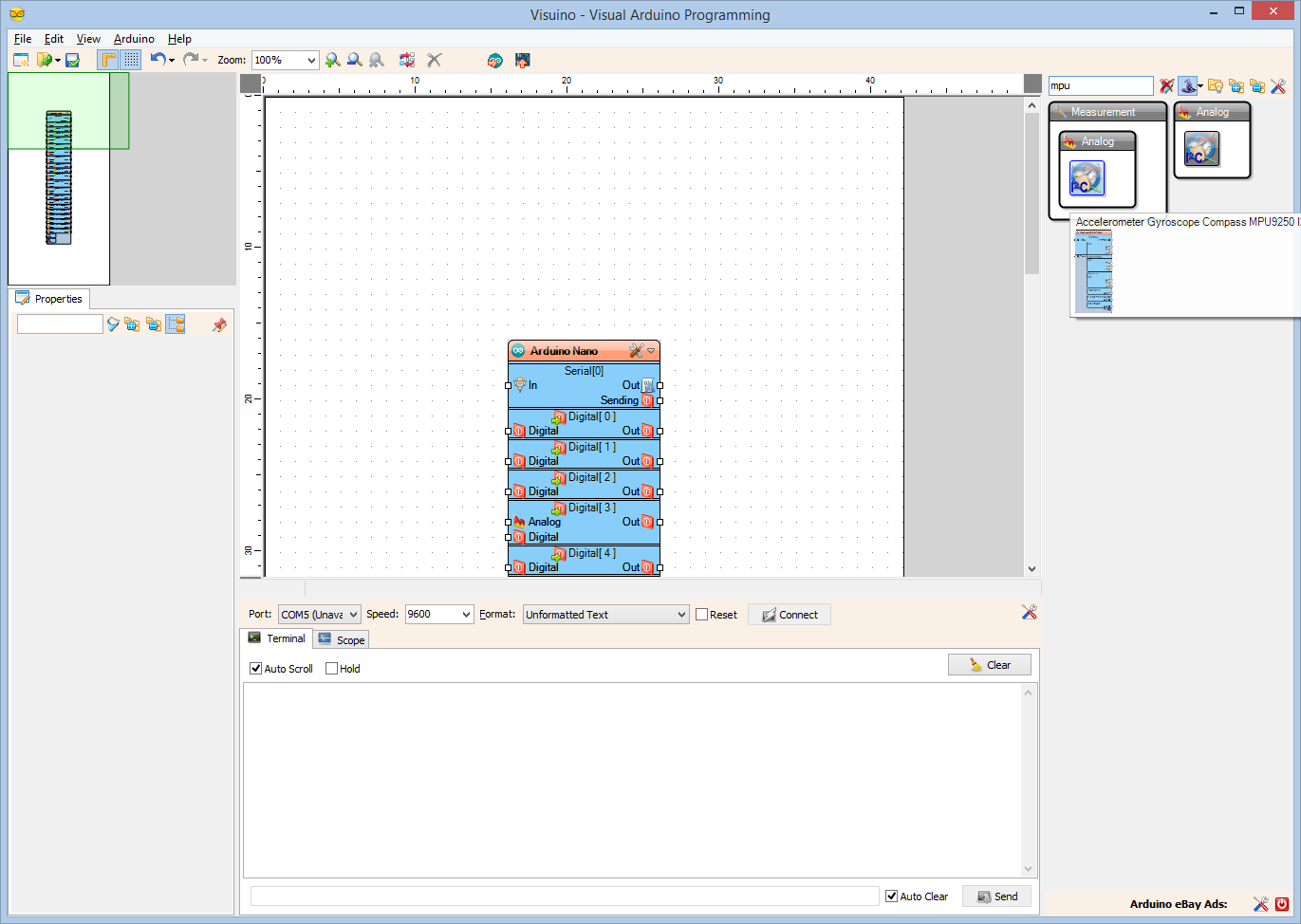Screen dimensions: 1301x924
Task: Select MPU9250 component in Measurement group
Action: pyautogui.click(x=1087, y=178)
